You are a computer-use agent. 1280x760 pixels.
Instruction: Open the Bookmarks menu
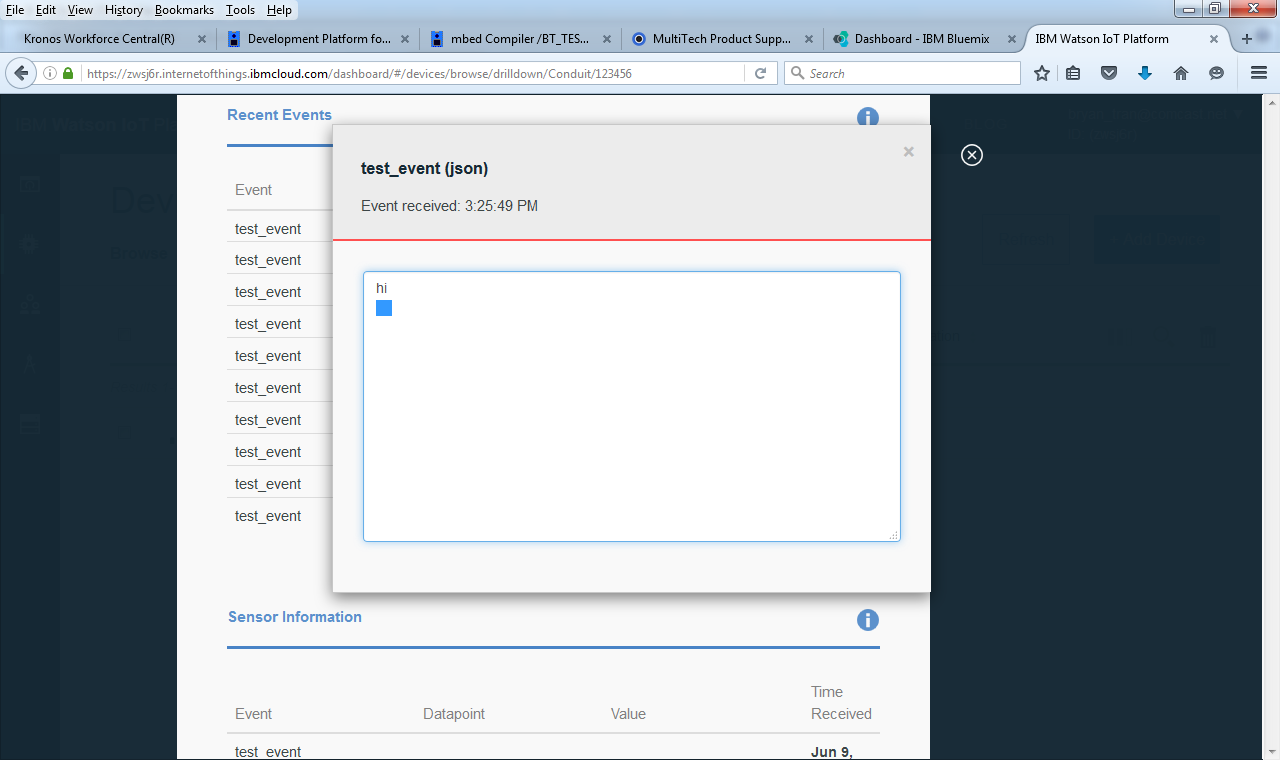pos(184,10)
